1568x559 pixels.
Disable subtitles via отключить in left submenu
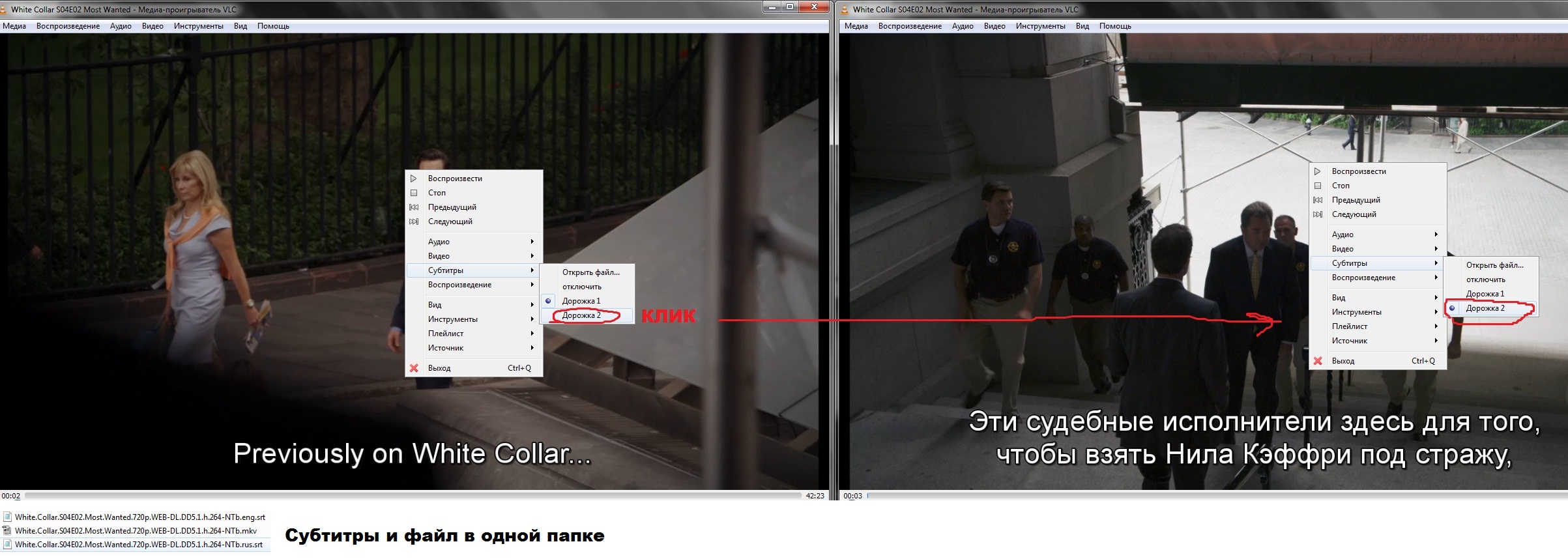581,287
